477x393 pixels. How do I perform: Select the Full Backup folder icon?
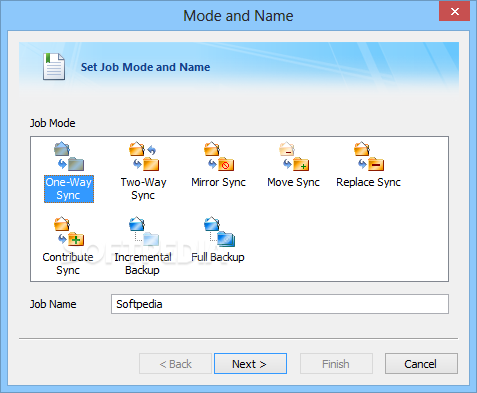pos(219,231)
